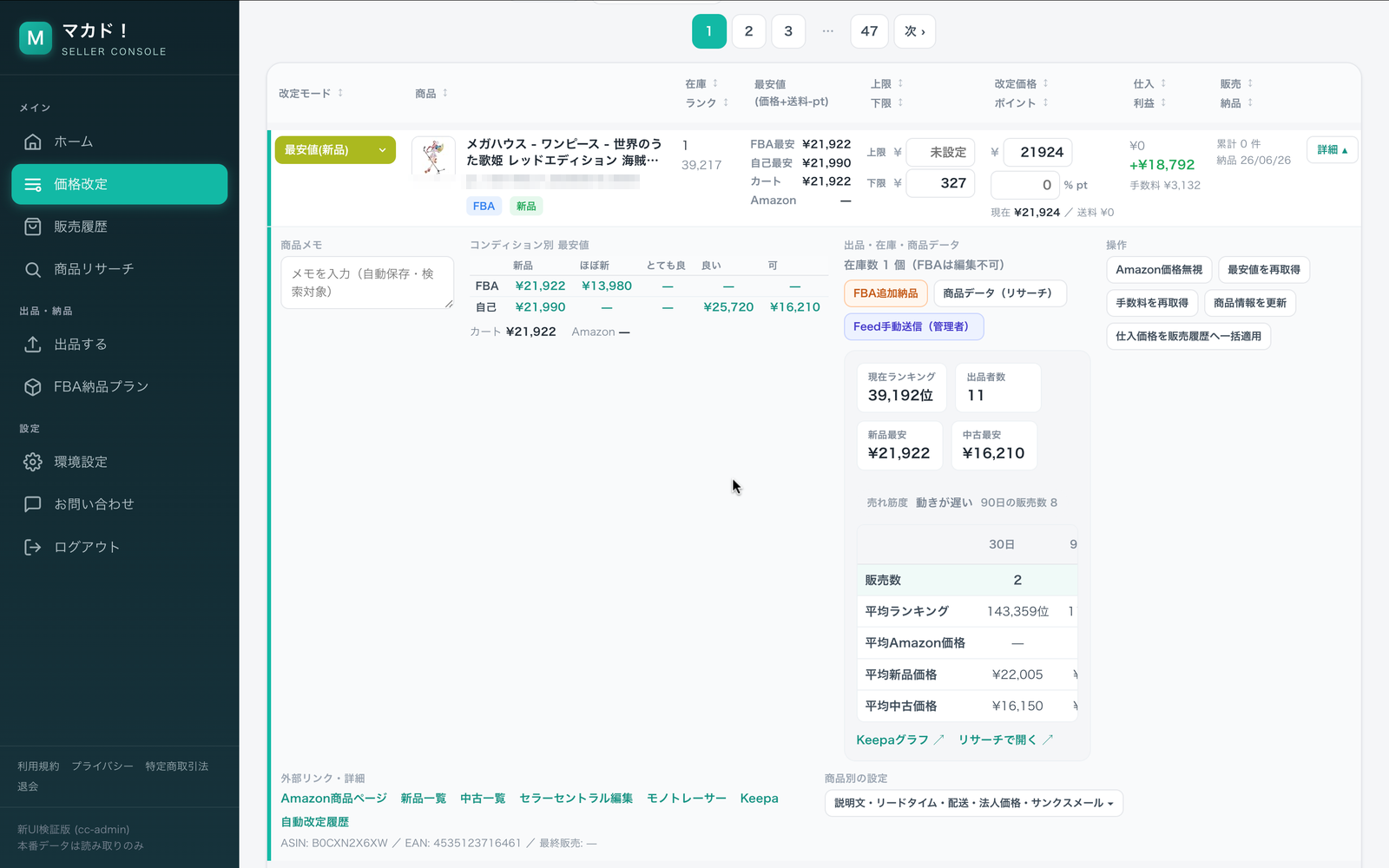The image size is (1389, 868).
Task: Sort by 下限 column arrows
Action: (900, 102)
